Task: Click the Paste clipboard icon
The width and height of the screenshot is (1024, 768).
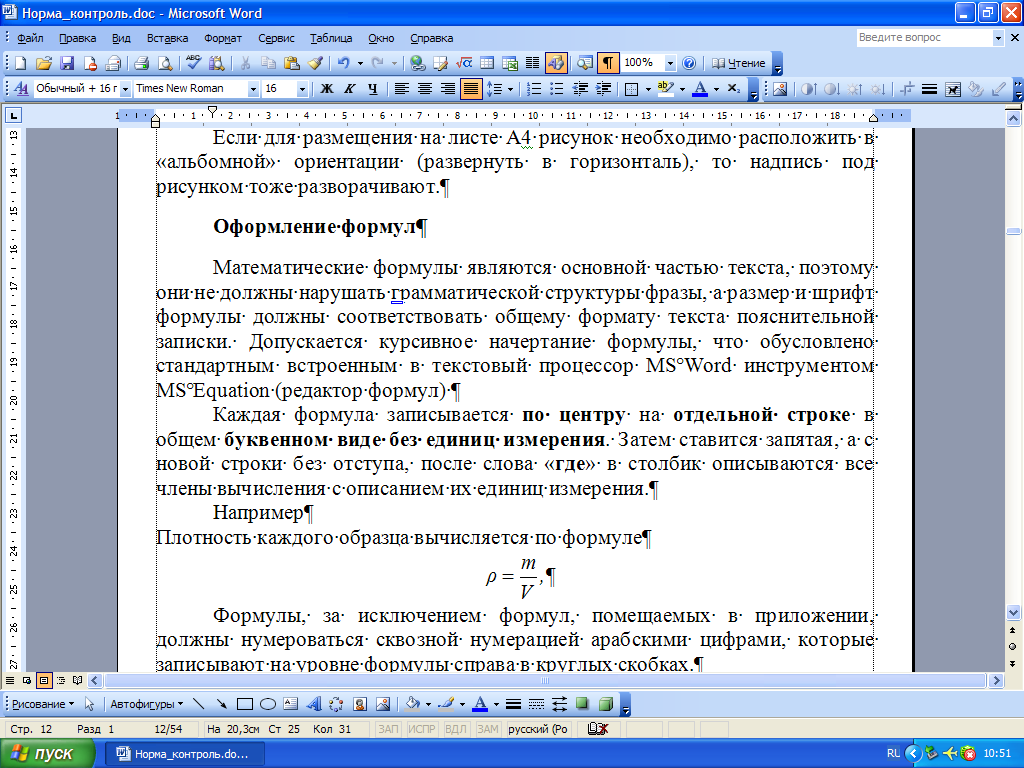Action: click(292, 63)
